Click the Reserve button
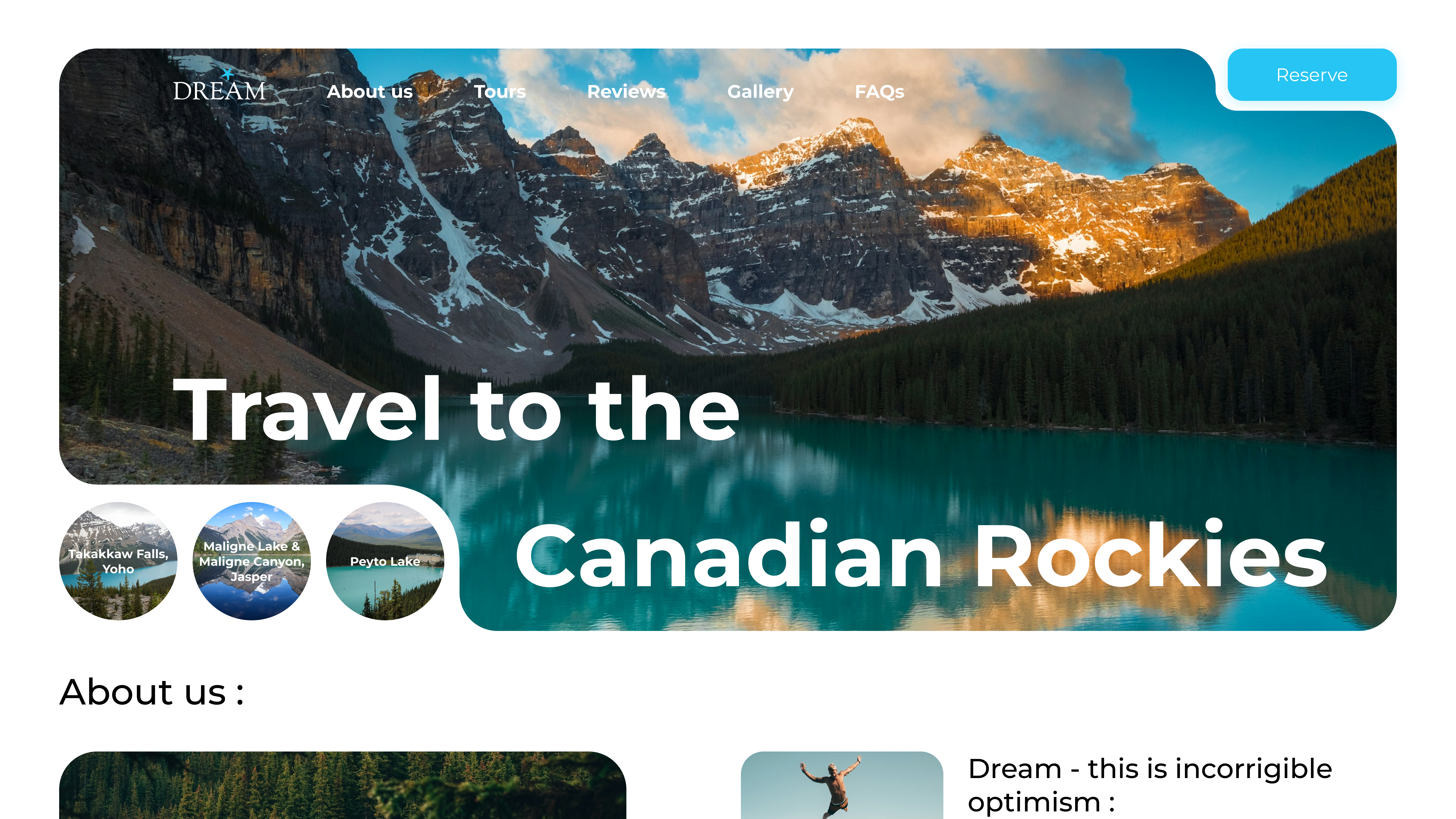The height and width of the screenshot is (819, 1456). coord(1312,75)
